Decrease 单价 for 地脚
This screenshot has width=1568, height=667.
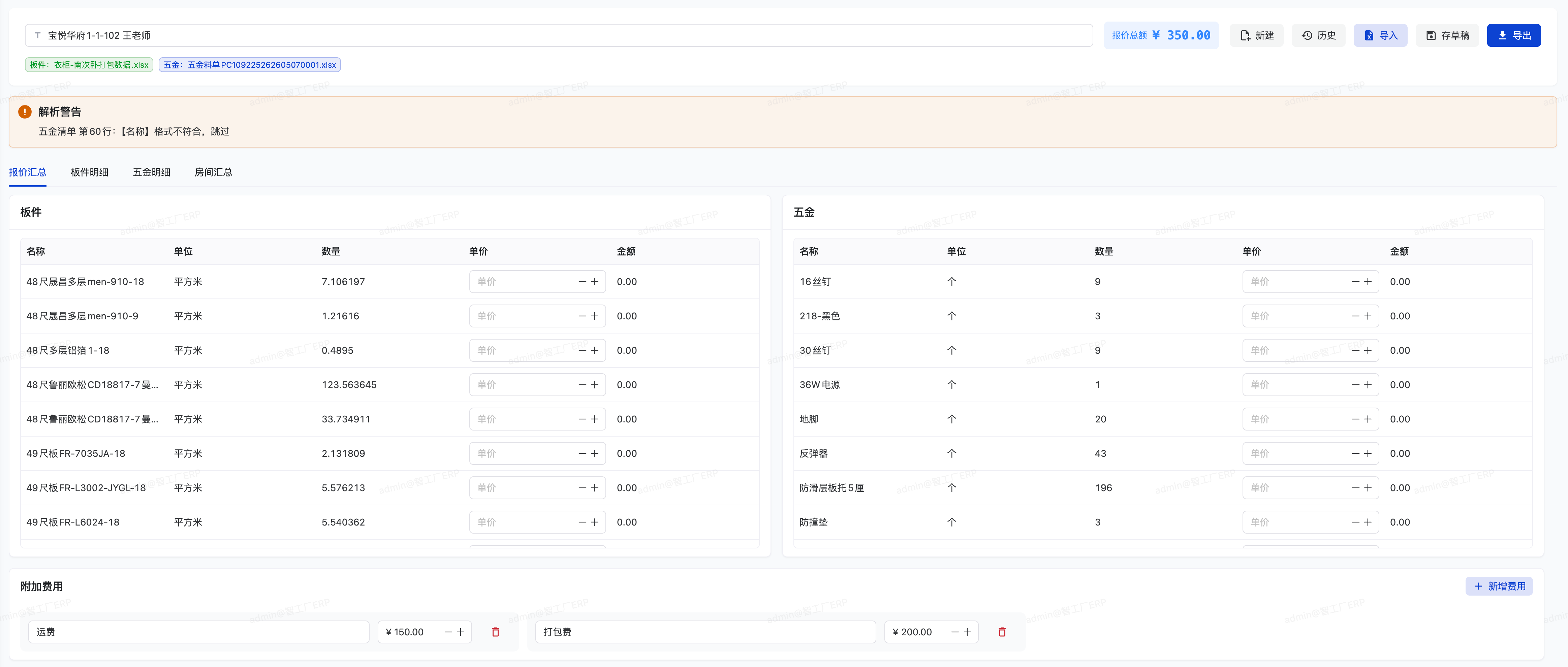pyautogui.click(x=1355, y=419)
